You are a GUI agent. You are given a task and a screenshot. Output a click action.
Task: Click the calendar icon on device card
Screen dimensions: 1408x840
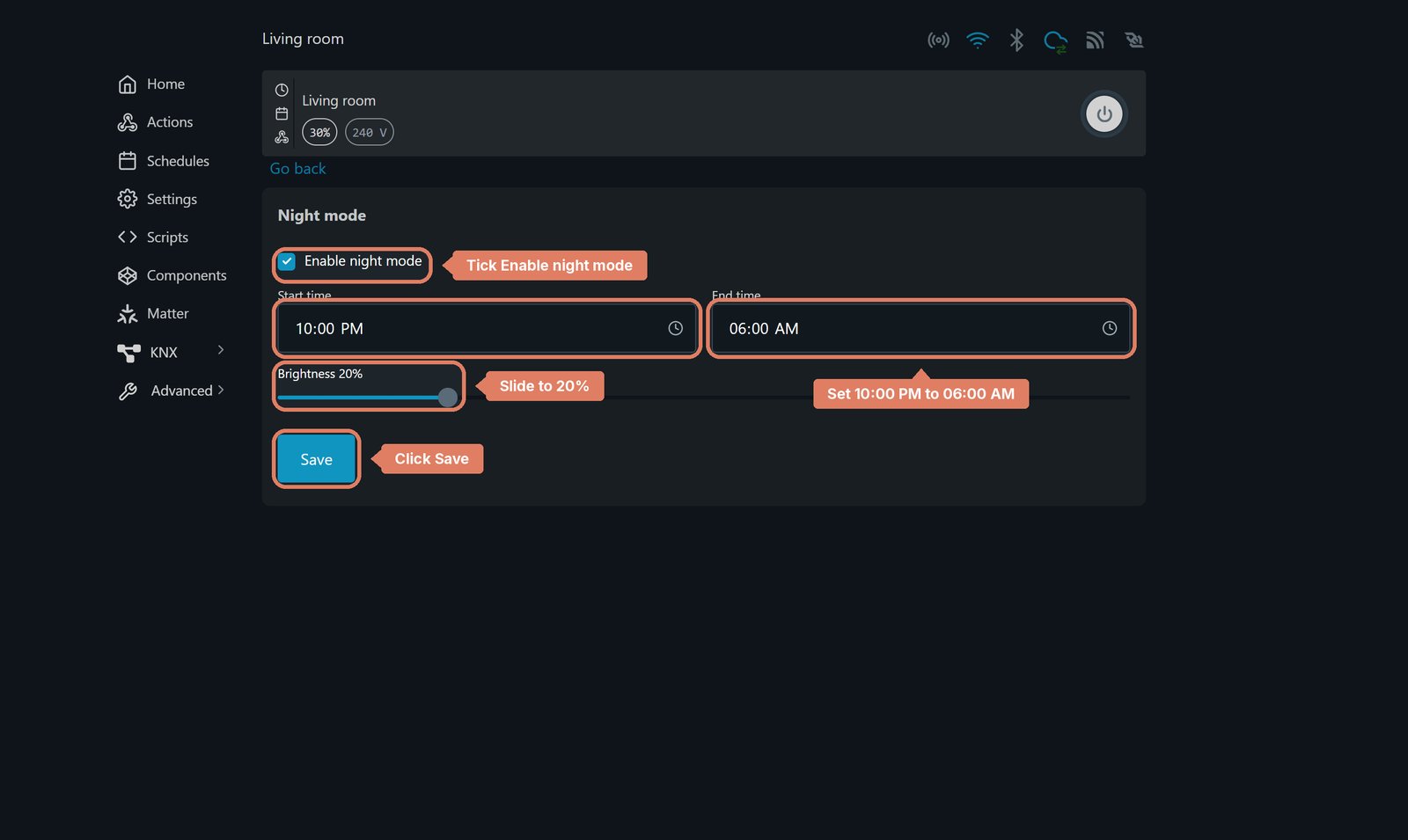coord(282,113)
